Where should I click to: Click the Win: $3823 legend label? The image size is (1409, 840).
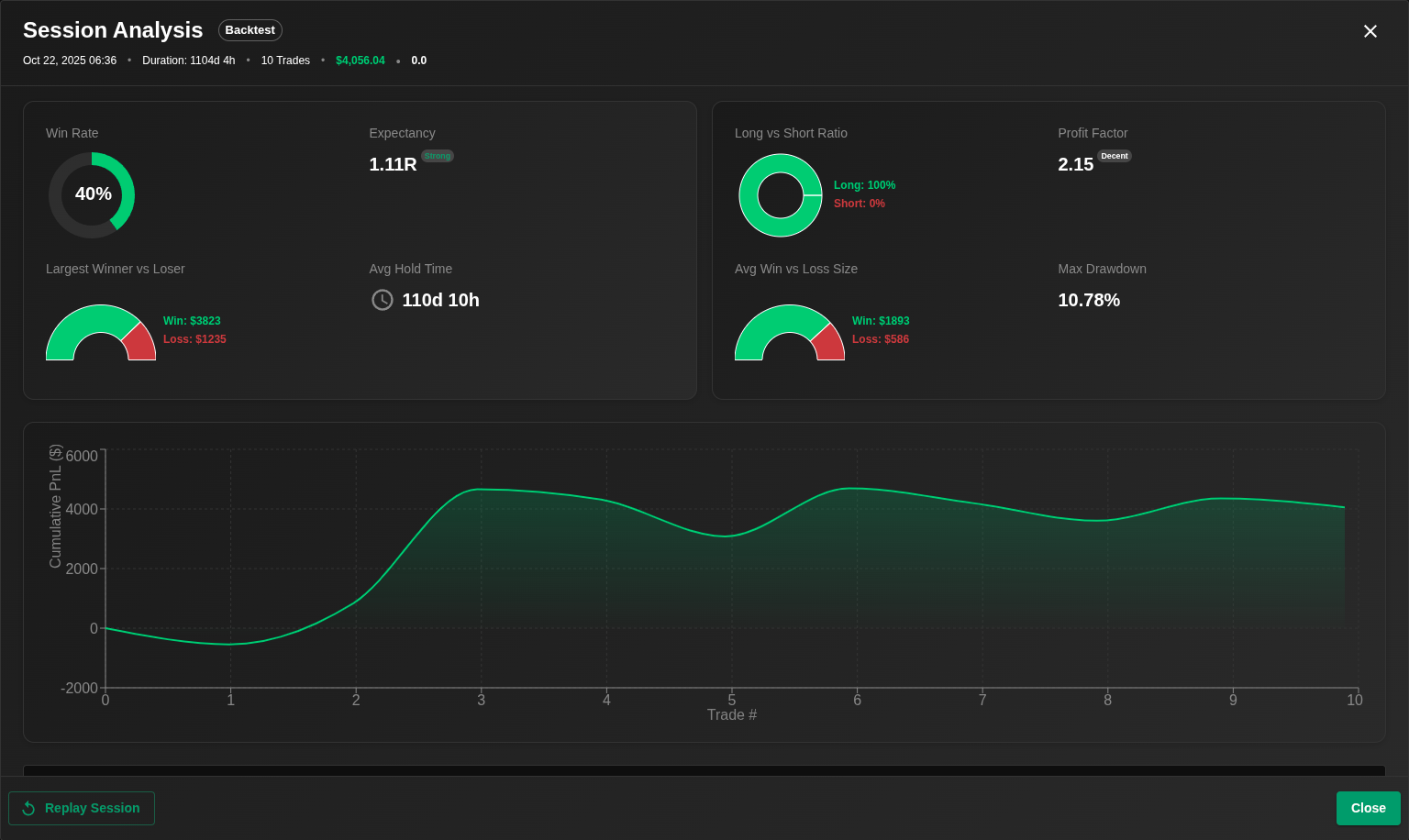pyautogui.click(x=192, y=321)
